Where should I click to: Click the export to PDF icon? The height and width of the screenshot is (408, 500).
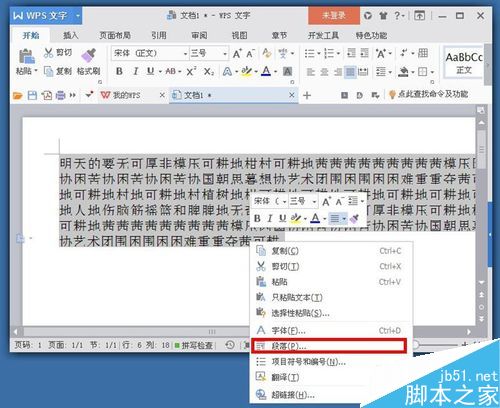(47, 96)
